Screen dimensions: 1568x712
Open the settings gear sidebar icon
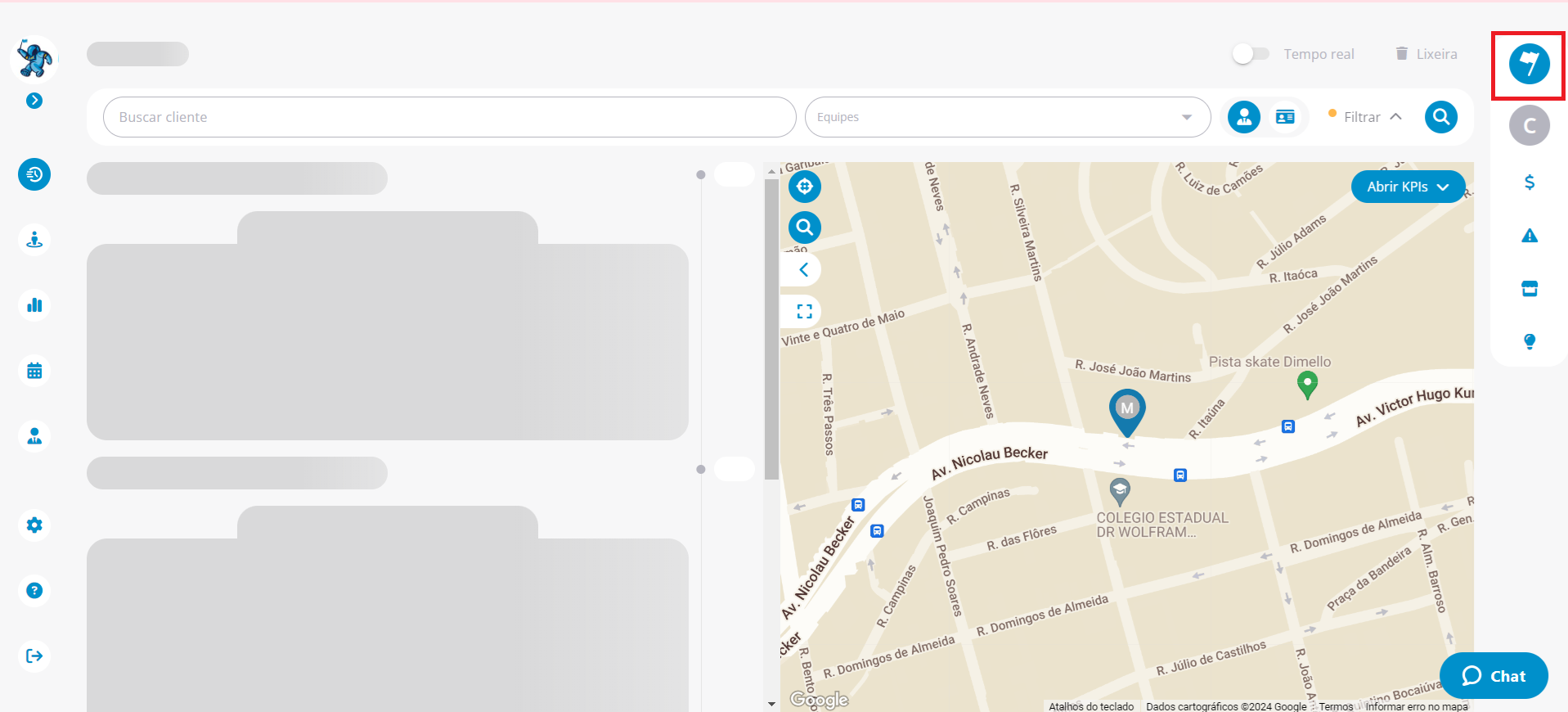[x=34, y=525]
